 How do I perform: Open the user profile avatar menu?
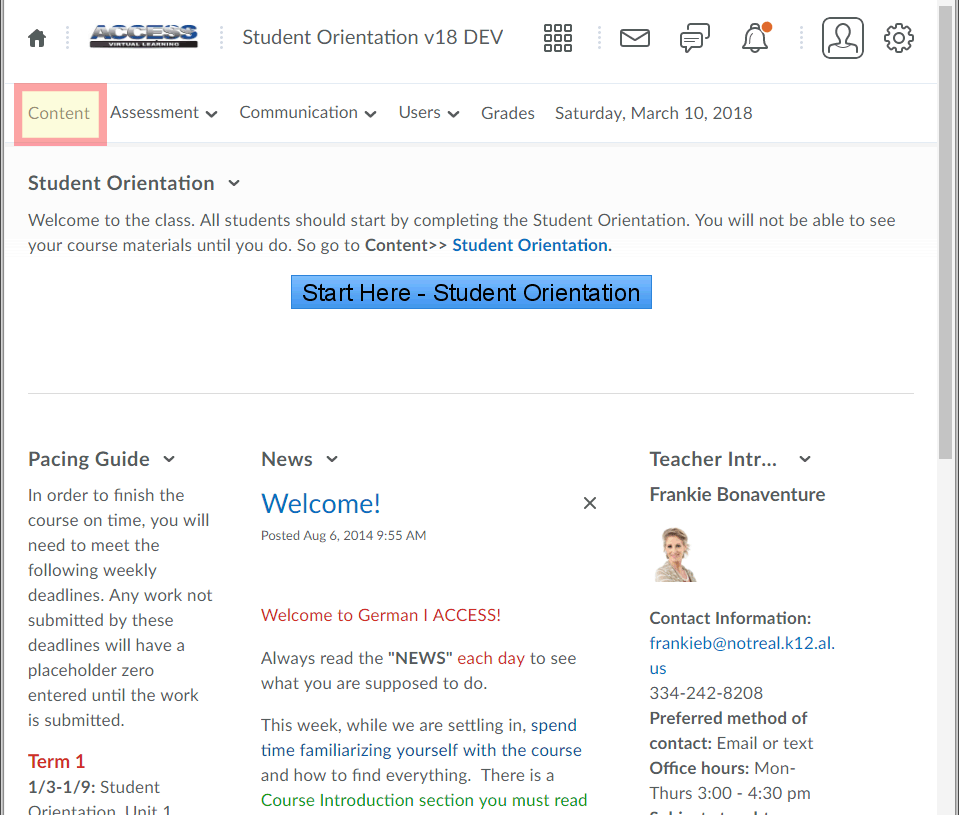coord(842,38)
